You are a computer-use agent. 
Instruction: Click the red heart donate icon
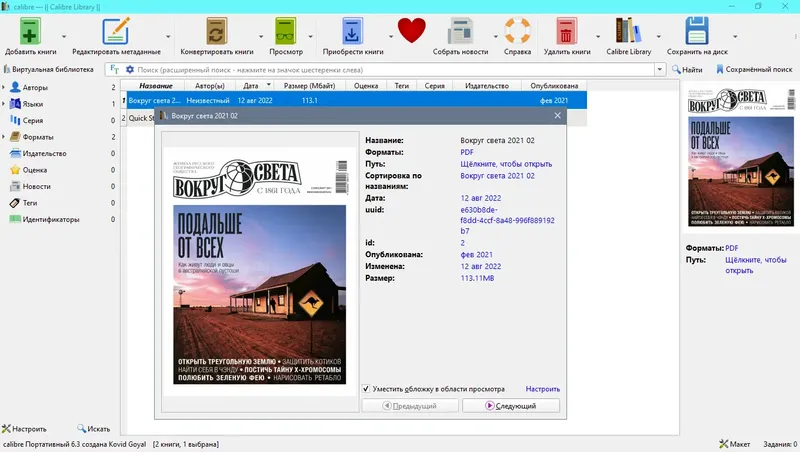point(411,30)
